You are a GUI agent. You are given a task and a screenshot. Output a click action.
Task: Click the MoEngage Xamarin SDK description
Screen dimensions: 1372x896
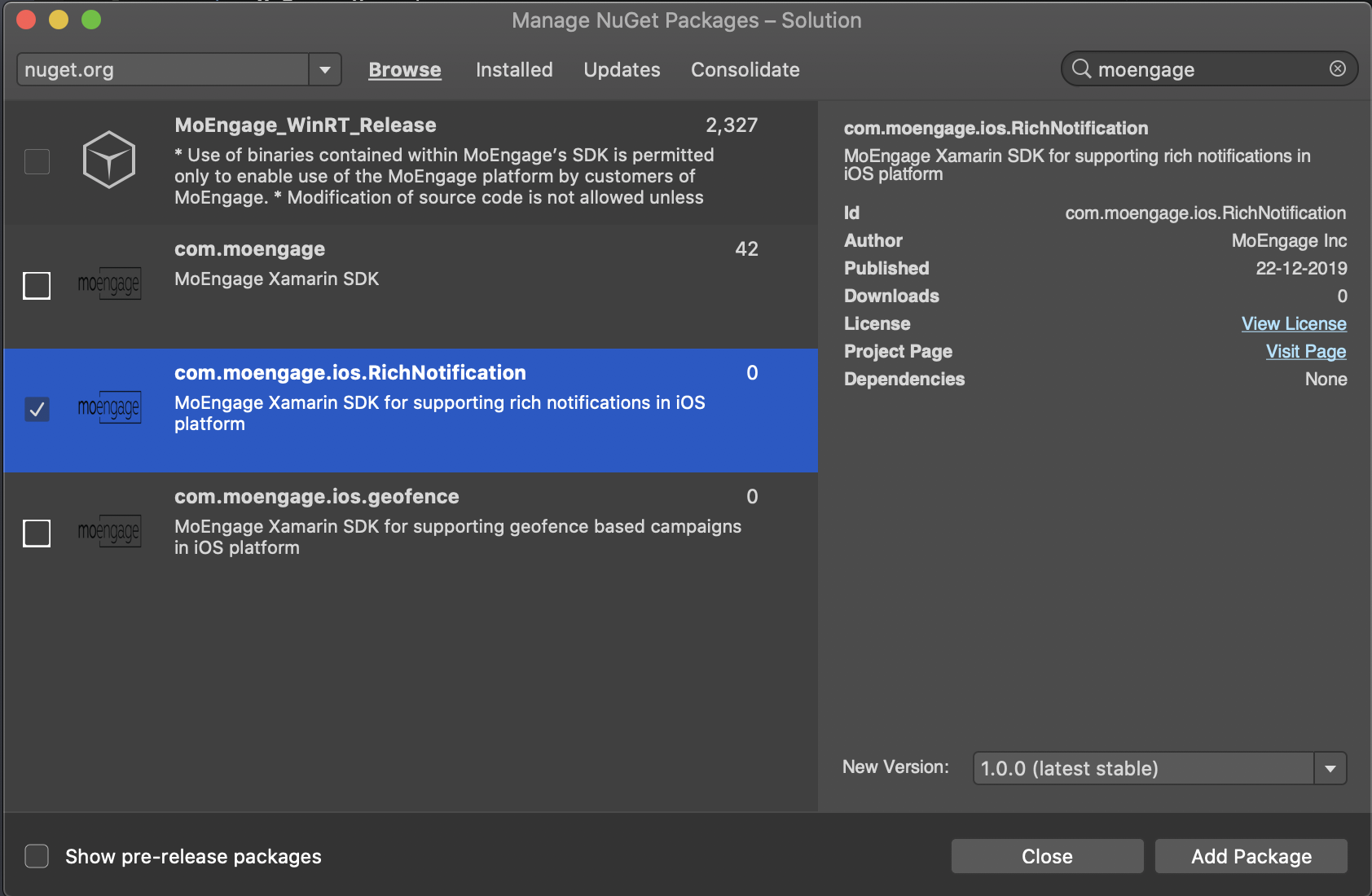tap(277, 279)
